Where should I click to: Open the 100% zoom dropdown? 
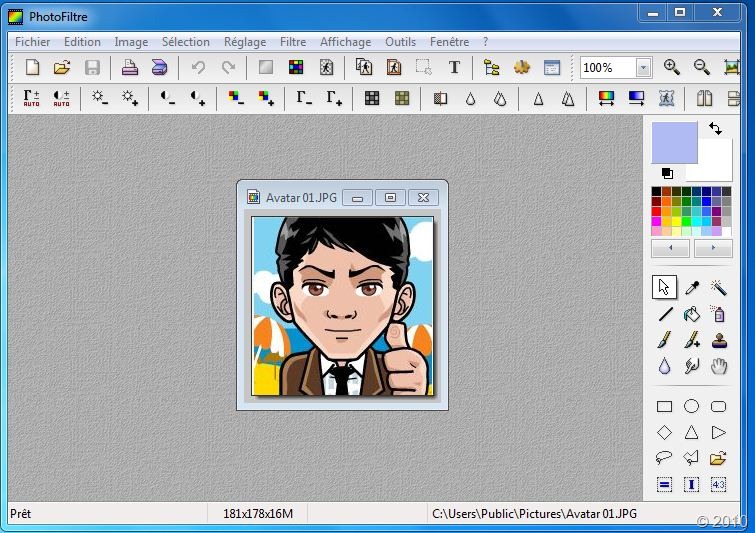643,68
